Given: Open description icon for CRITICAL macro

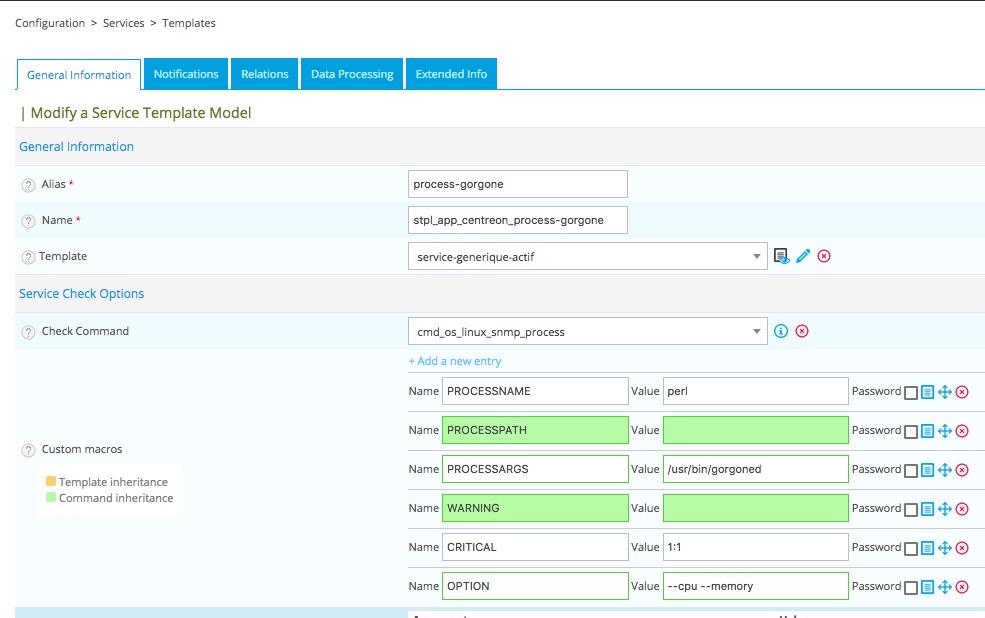Looking at the screenshot, I should coord(928,548).
